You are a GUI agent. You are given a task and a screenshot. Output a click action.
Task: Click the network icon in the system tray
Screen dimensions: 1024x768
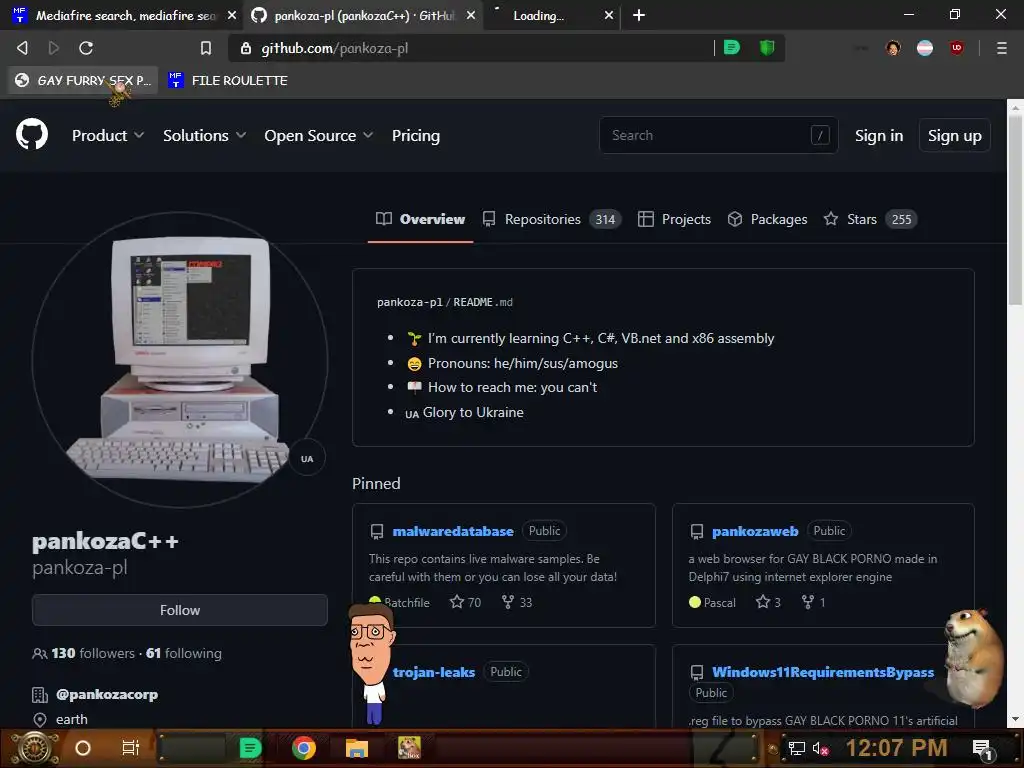click(x=796, y=748)
